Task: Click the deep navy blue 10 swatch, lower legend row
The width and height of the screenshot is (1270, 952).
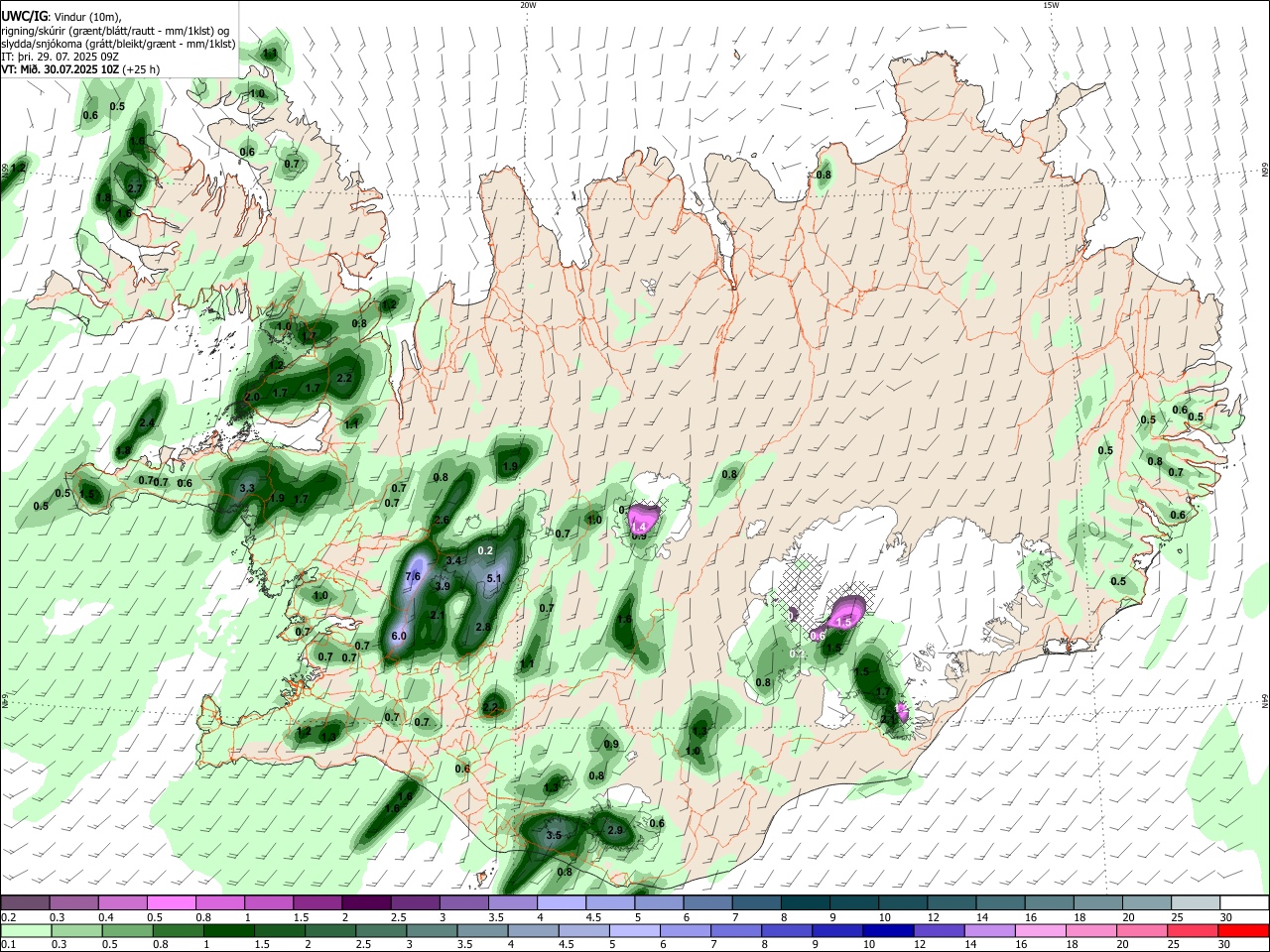Action: click(887, 930)
